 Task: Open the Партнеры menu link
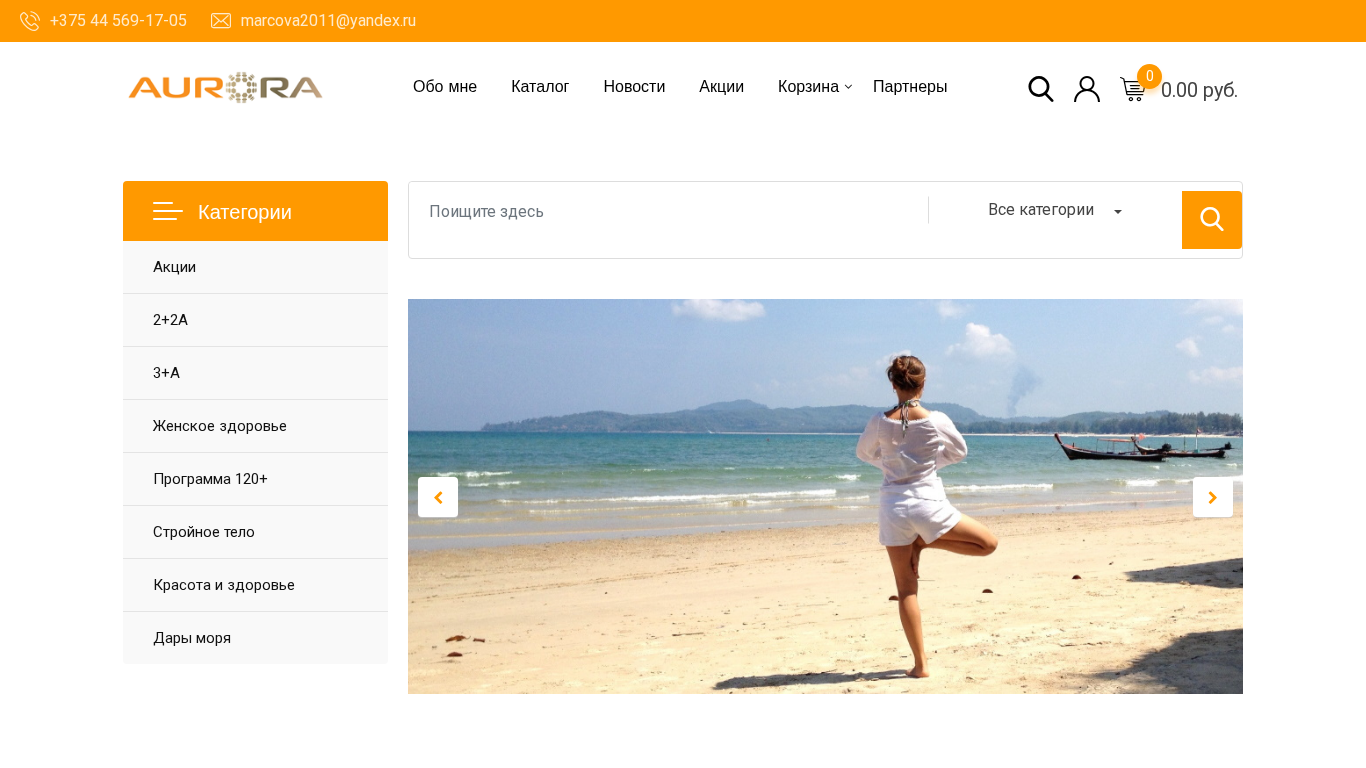click(x=910, y=86)
